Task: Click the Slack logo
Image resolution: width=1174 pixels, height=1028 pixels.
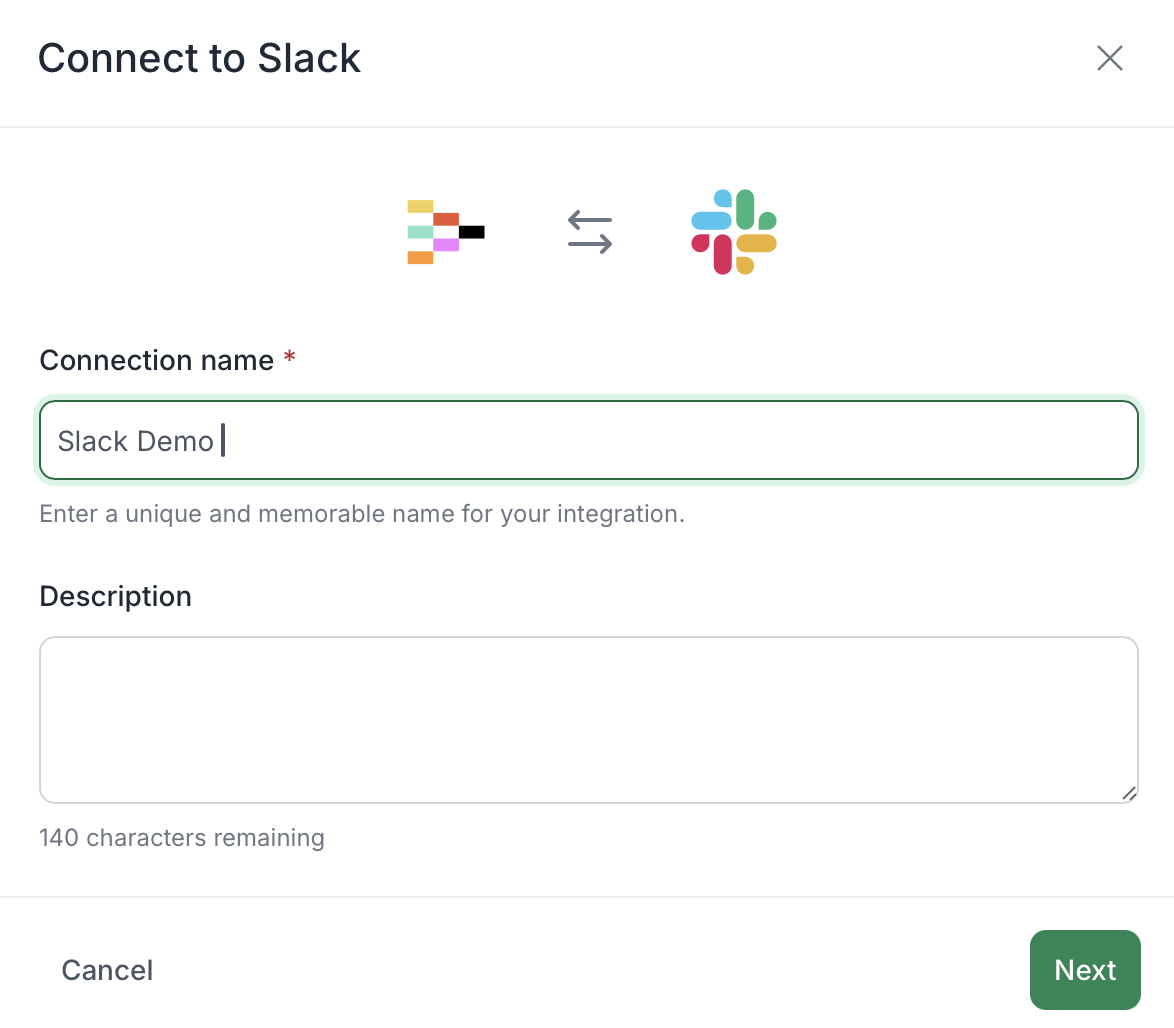Action: tap(734, 231)
